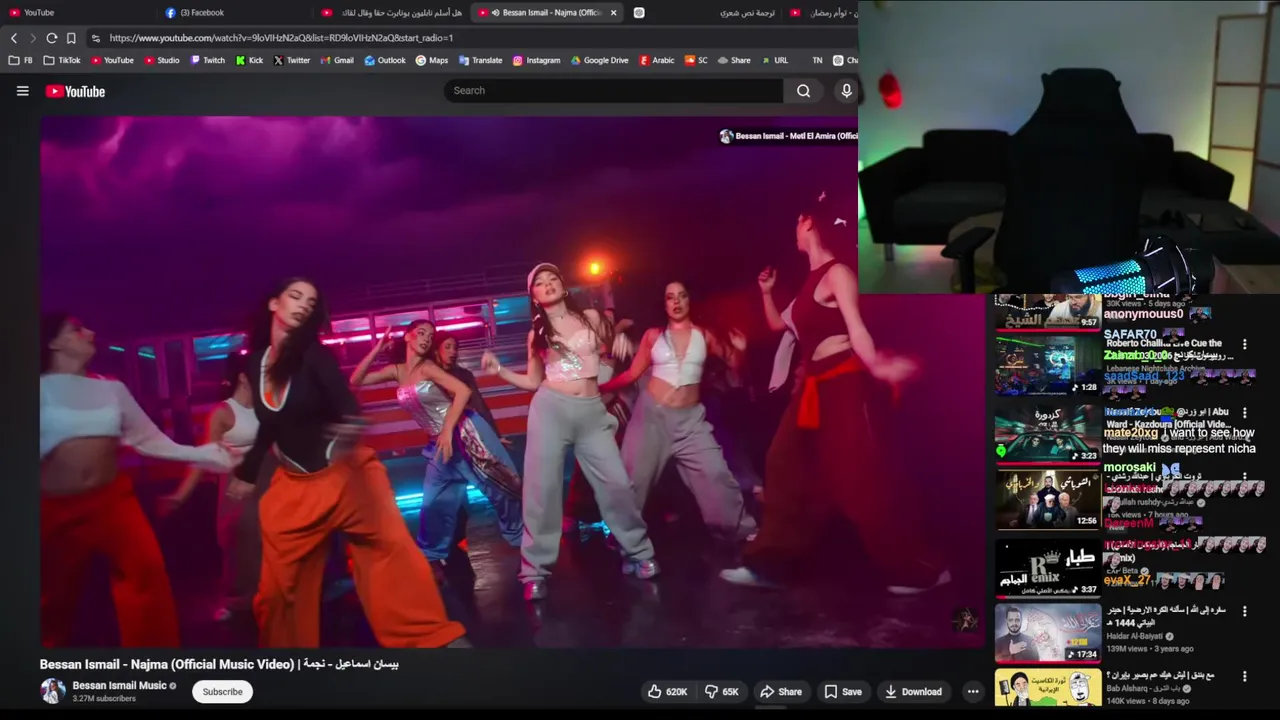Mute the tab via the Bessan Ismail tab speaker icon
Screen dimensions: 1280x720
click(x=495, y=13)
